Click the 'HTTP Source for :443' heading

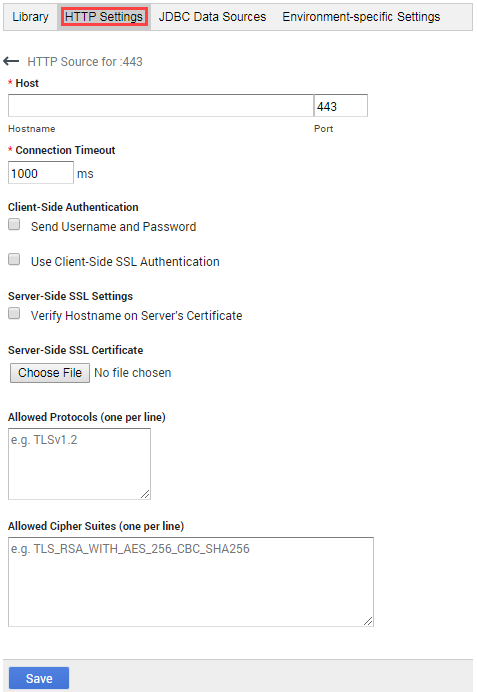85,62
